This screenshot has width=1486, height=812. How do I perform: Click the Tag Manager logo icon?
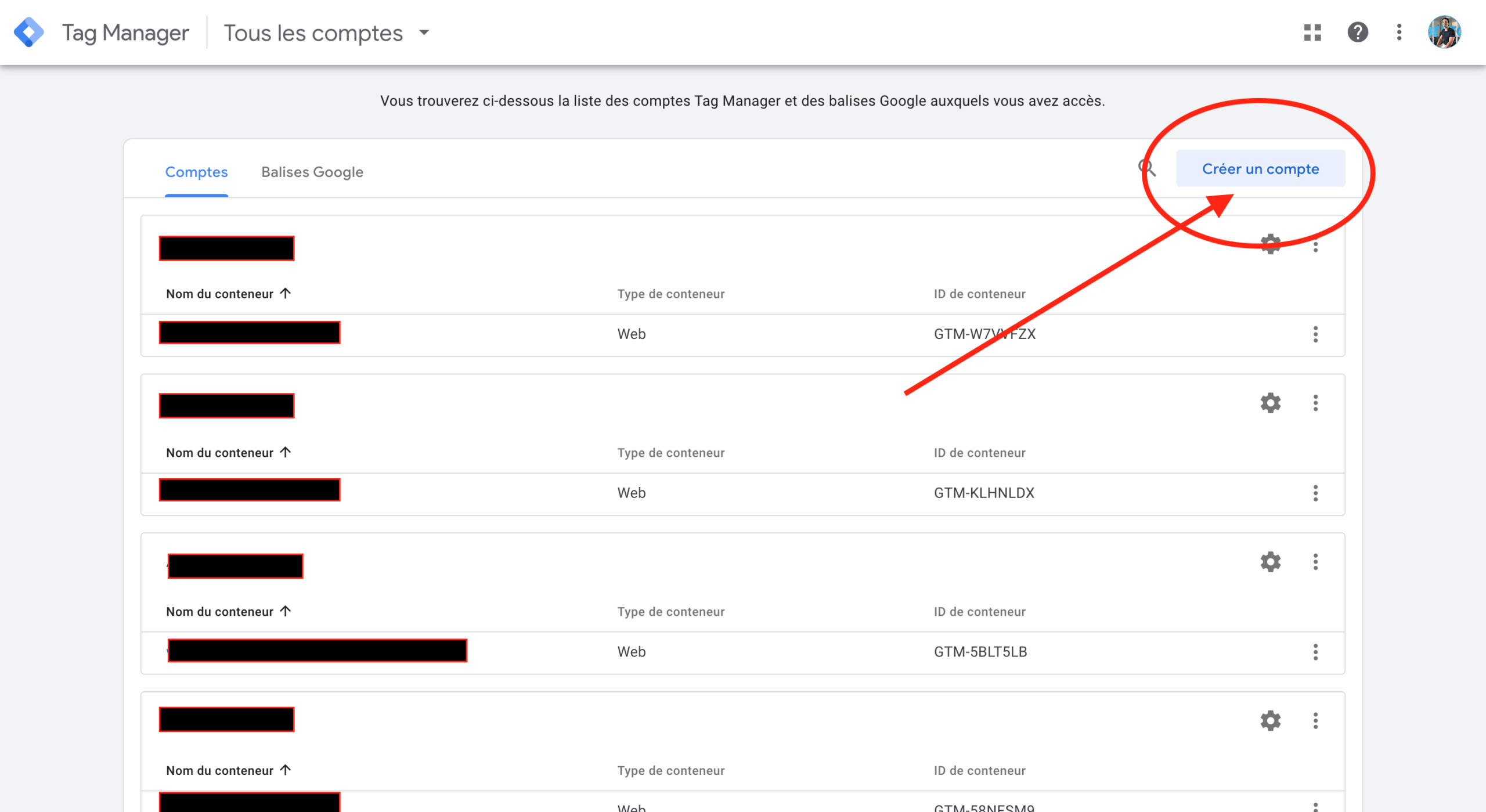[x=28, y=32]
